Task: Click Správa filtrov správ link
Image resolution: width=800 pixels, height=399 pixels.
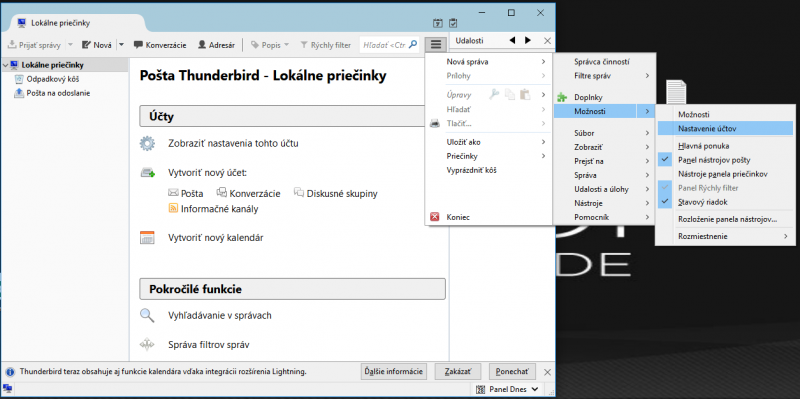Action: [x=209, y=345]
